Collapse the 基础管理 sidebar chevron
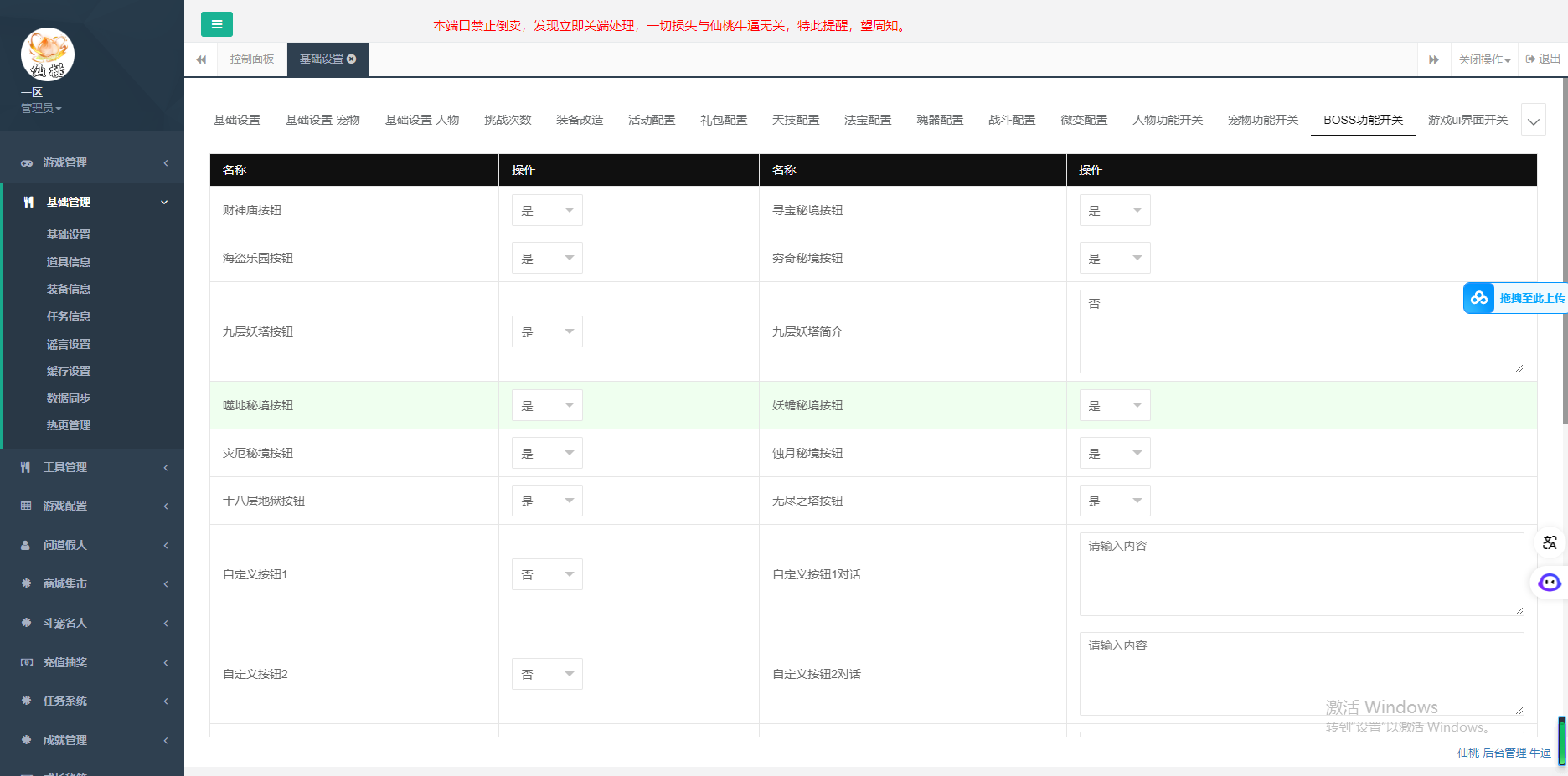This screenshot has width=1568, height=776. pos(164,202)
